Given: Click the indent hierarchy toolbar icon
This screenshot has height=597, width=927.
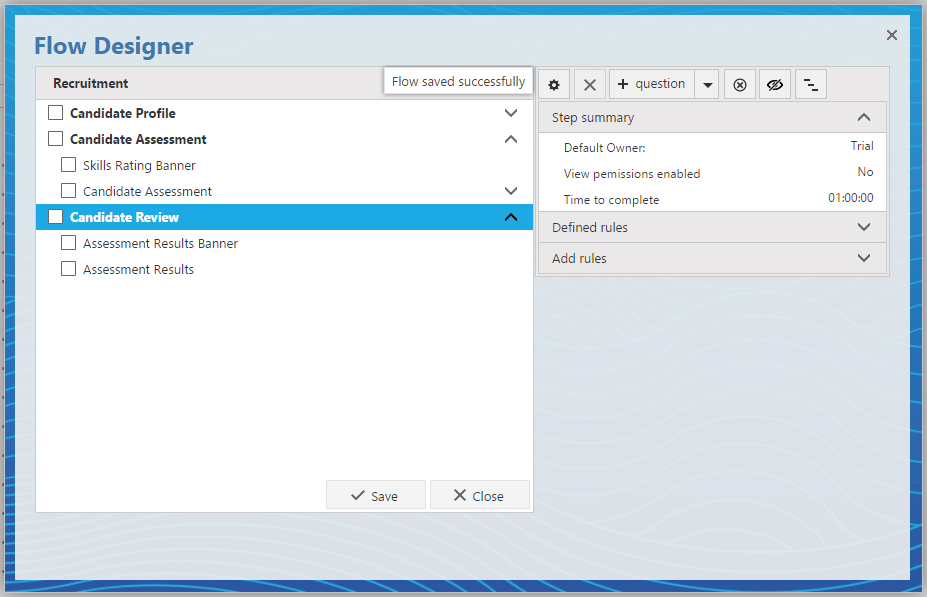Looking at the screenshot, I should (811, 85).
